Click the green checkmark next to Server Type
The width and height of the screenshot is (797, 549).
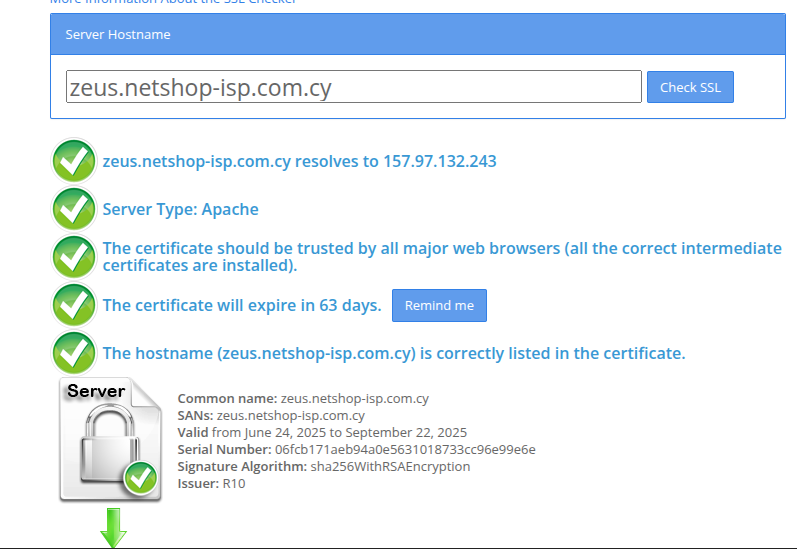pyautogui.click(x=74, y=209)
